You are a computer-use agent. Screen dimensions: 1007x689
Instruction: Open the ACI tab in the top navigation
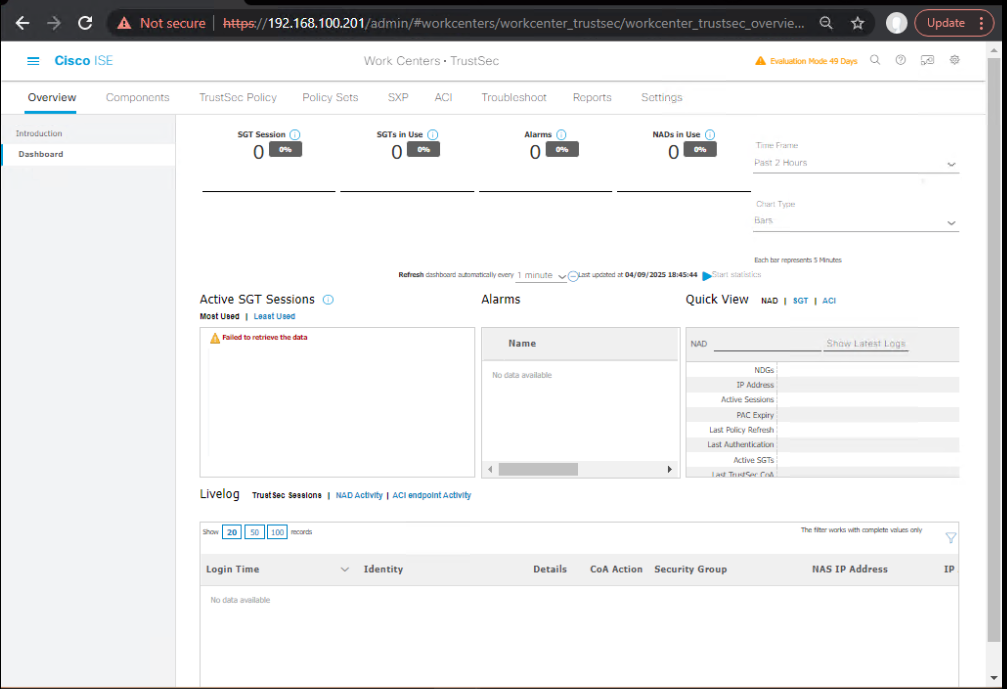[x=443, y=98]
